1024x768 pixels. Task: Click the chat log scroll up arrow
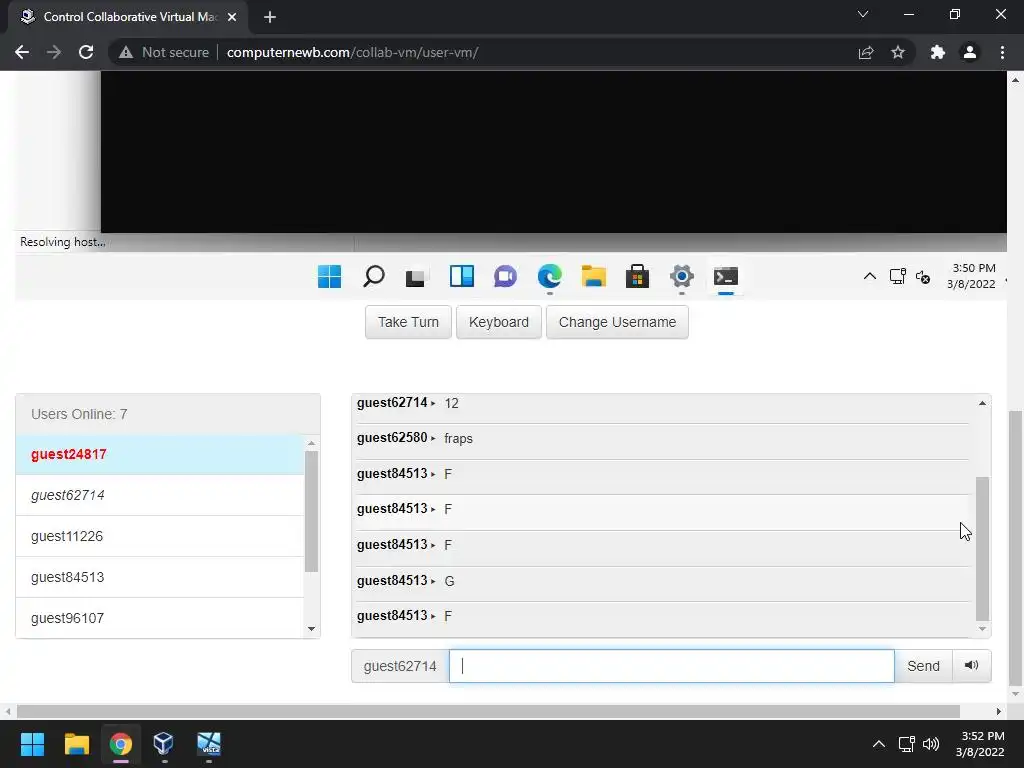(982, 404)
